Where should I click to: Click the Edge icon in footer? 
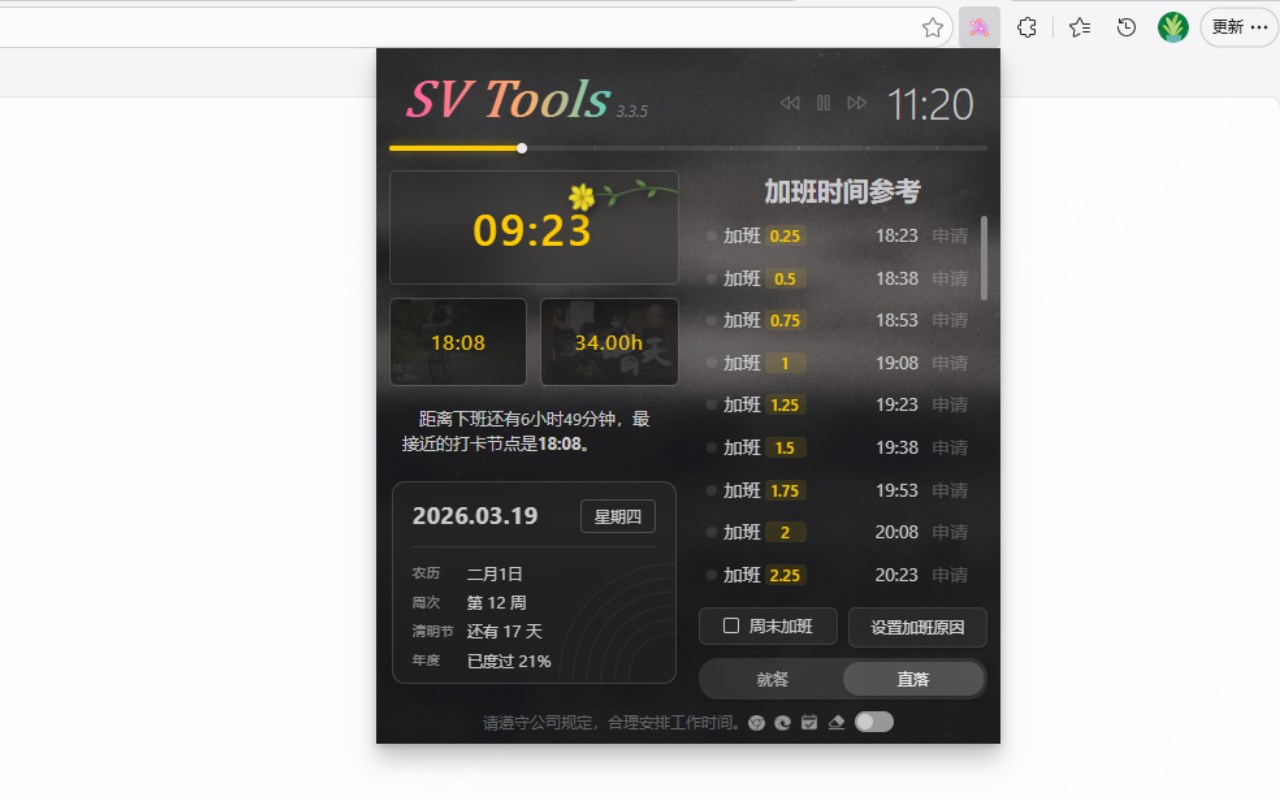783,723
